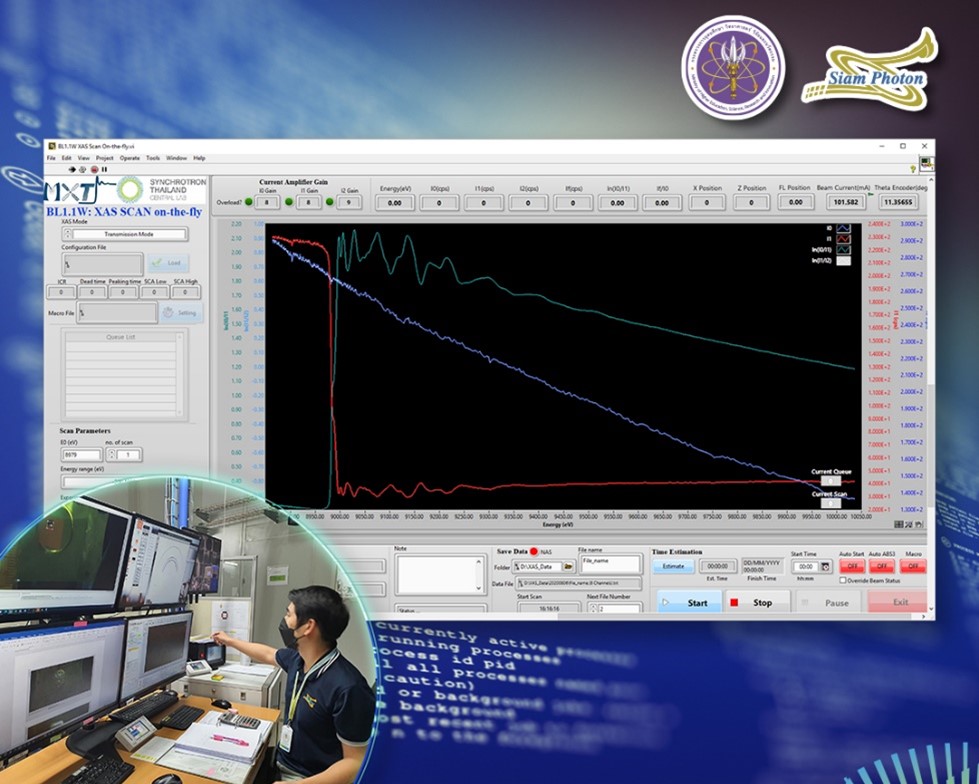Open the Tools menu
The height and width of the screenshot is (784, 979).
coord(153,158)
